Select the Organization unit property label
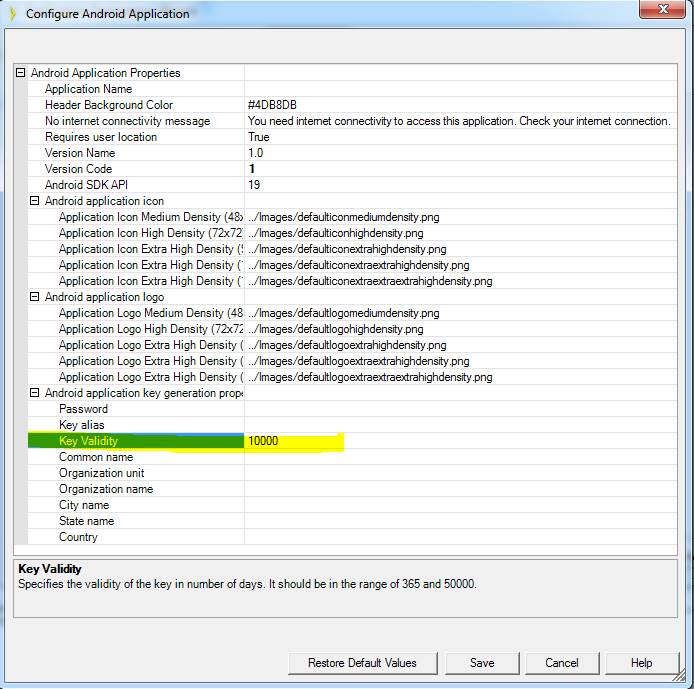This screenshot has width=694, height=689. pyautogui.click(x=101, y=473)
